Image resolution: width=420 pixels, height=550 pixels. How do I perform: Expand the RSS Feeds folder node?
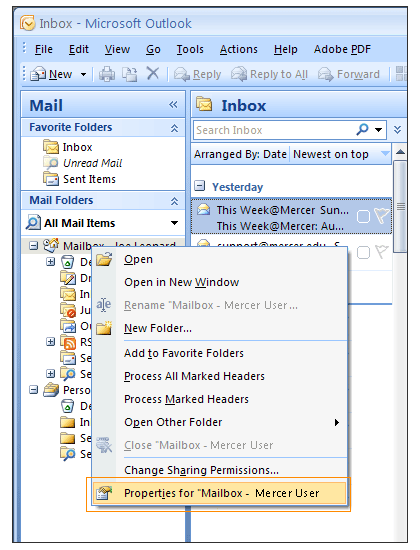(51, 341)
